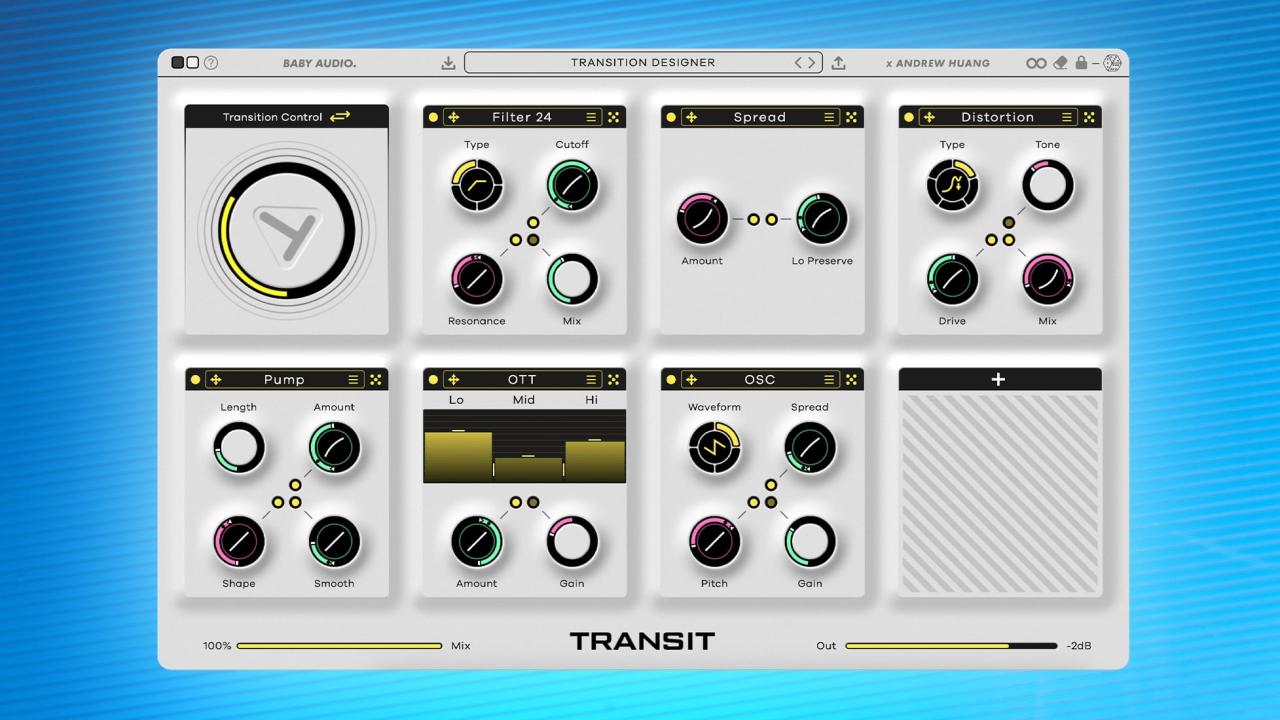Randomize the Filter 24 module with dice icon
1280x720 pixels.
tap(613, 117)
